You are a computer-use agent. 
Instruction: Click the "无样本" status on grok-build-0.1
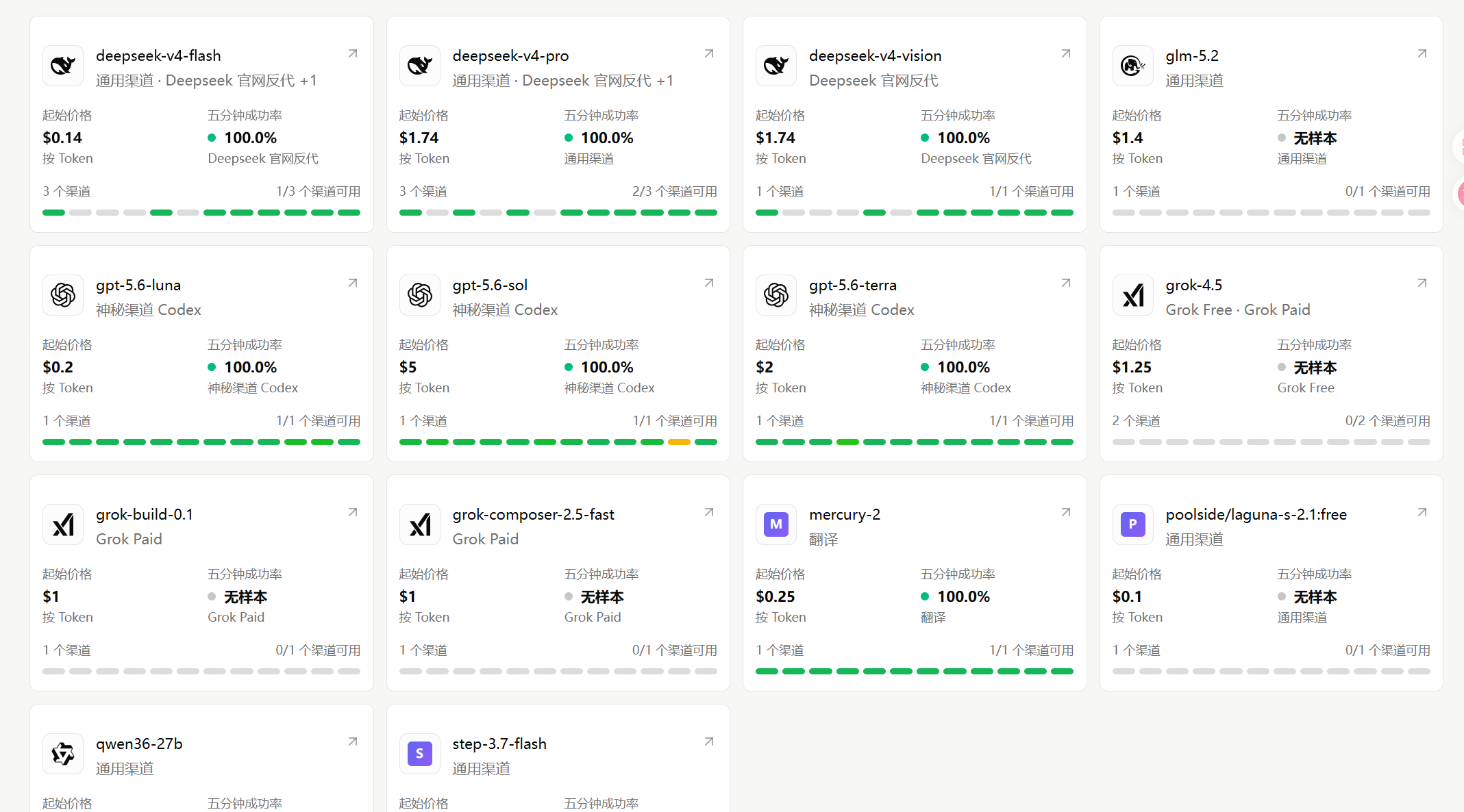(245, 596)
